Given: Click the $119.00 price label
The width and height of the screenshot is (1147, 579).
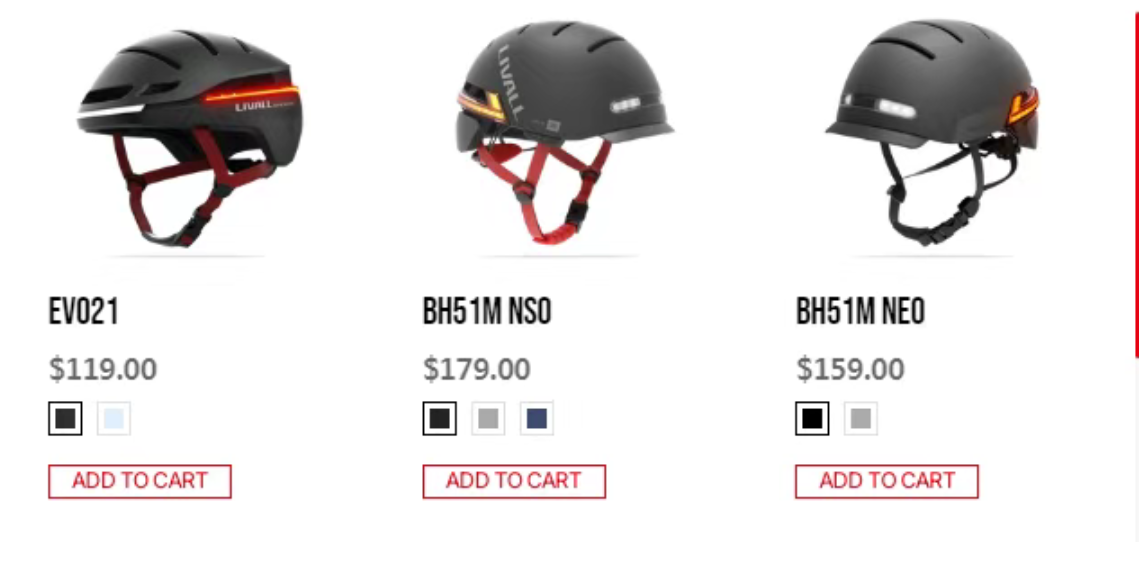Looking at the screenshot, I should pos(103,368).
